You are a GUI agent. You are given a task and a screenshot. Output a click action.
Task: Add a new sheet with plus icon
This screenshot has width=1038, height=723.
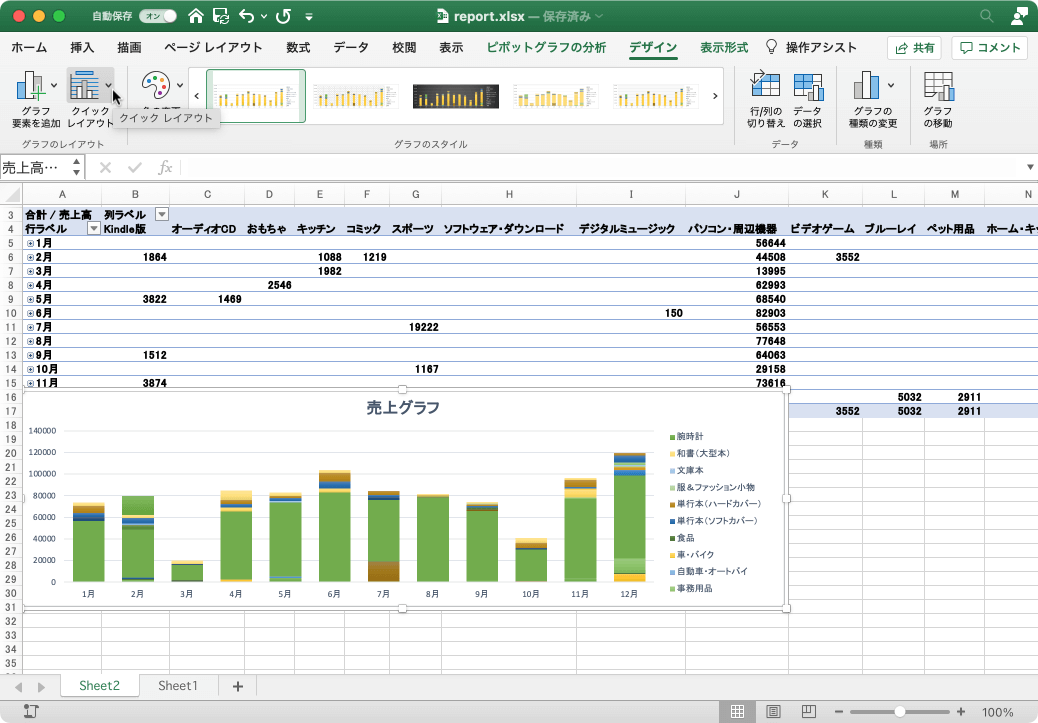pyautogui.click(x=238, y=687)
